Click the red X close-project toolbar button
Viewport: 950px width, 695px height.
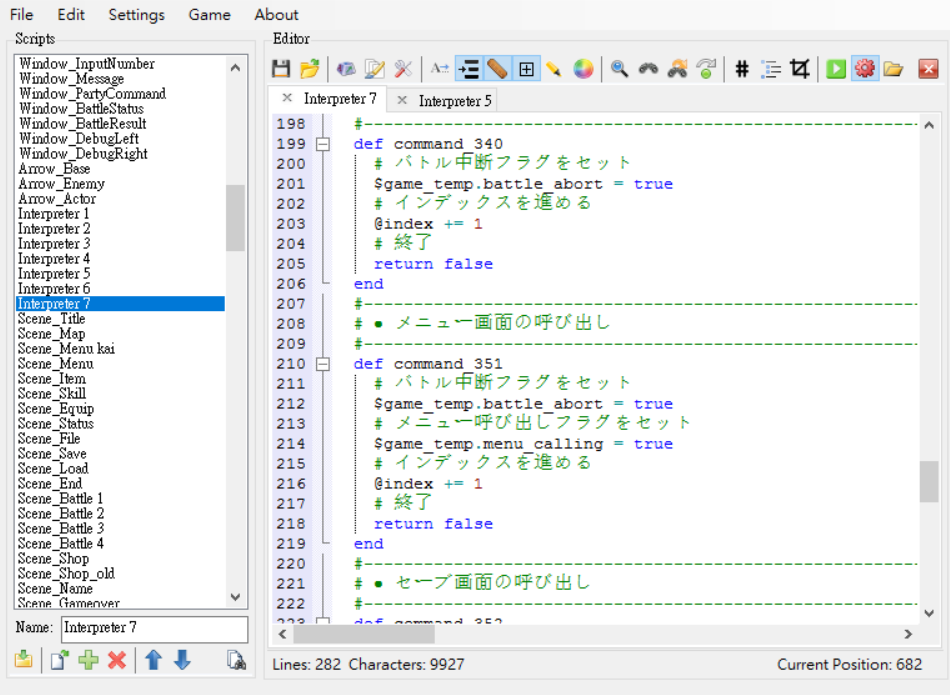coord(928,69)
